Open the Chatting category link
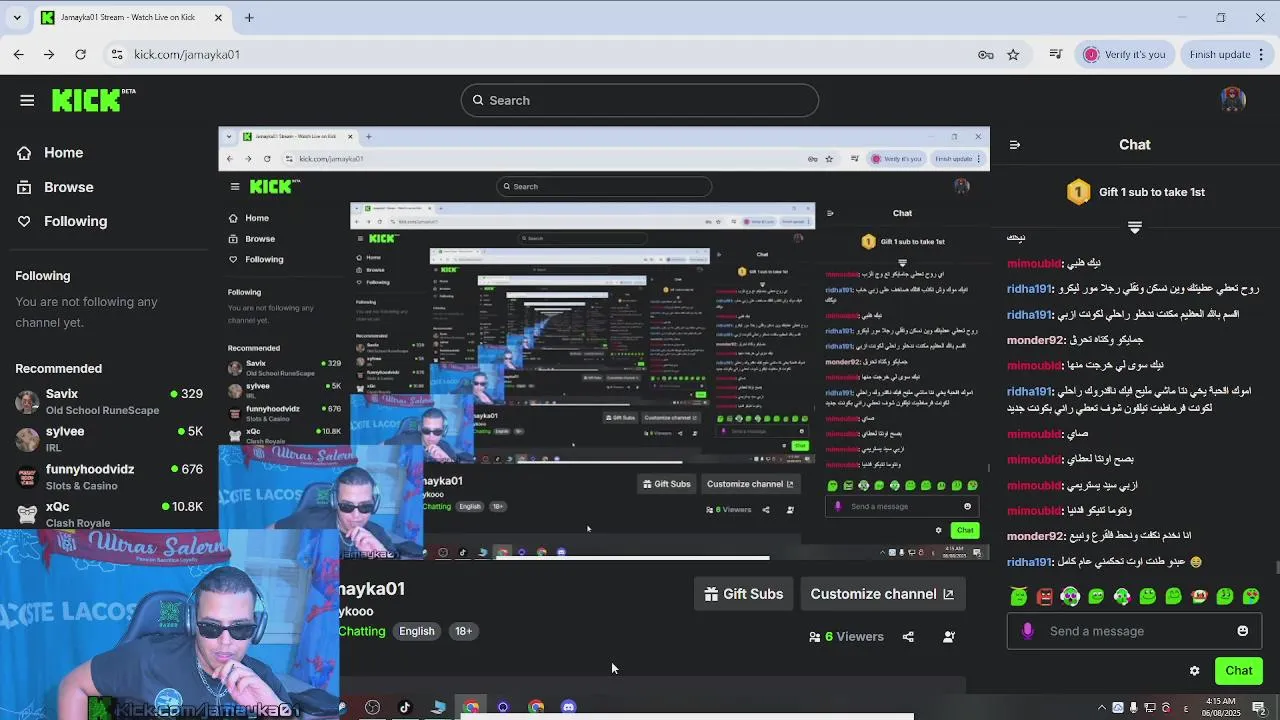The image size is (1280, 720). coord(361,631)
